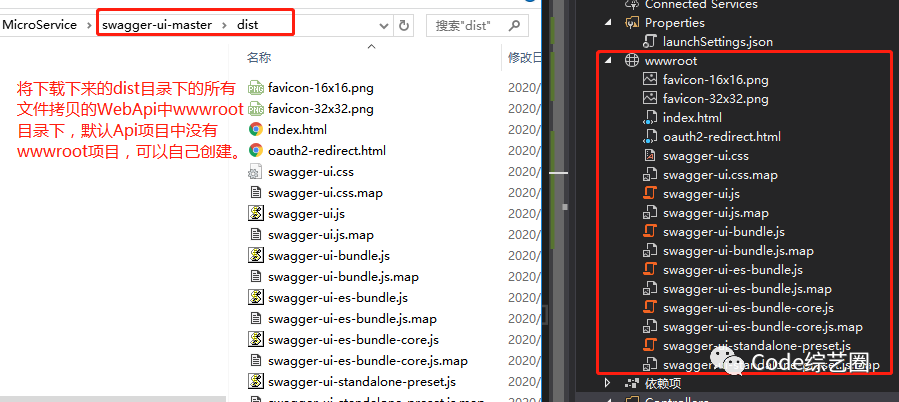
Task: Click Chrome icon of index.html in Explorer
Action: coord(256,130)
